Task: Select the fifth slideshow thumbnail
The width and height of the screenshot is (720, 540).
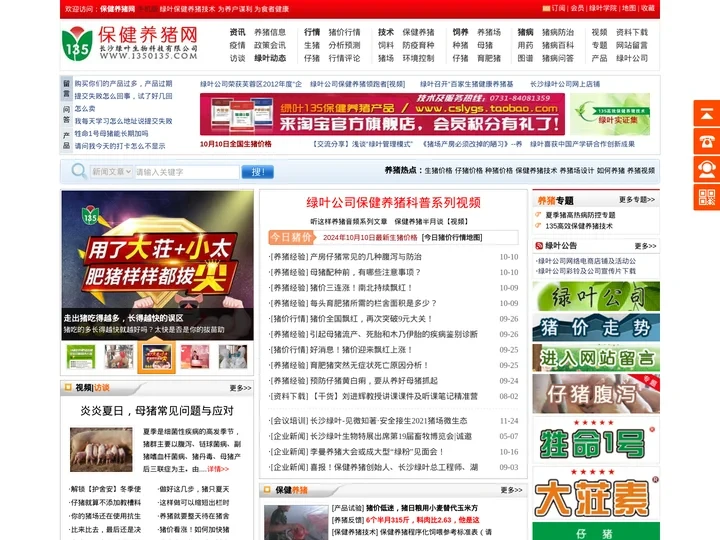Action: coord(233,357)
